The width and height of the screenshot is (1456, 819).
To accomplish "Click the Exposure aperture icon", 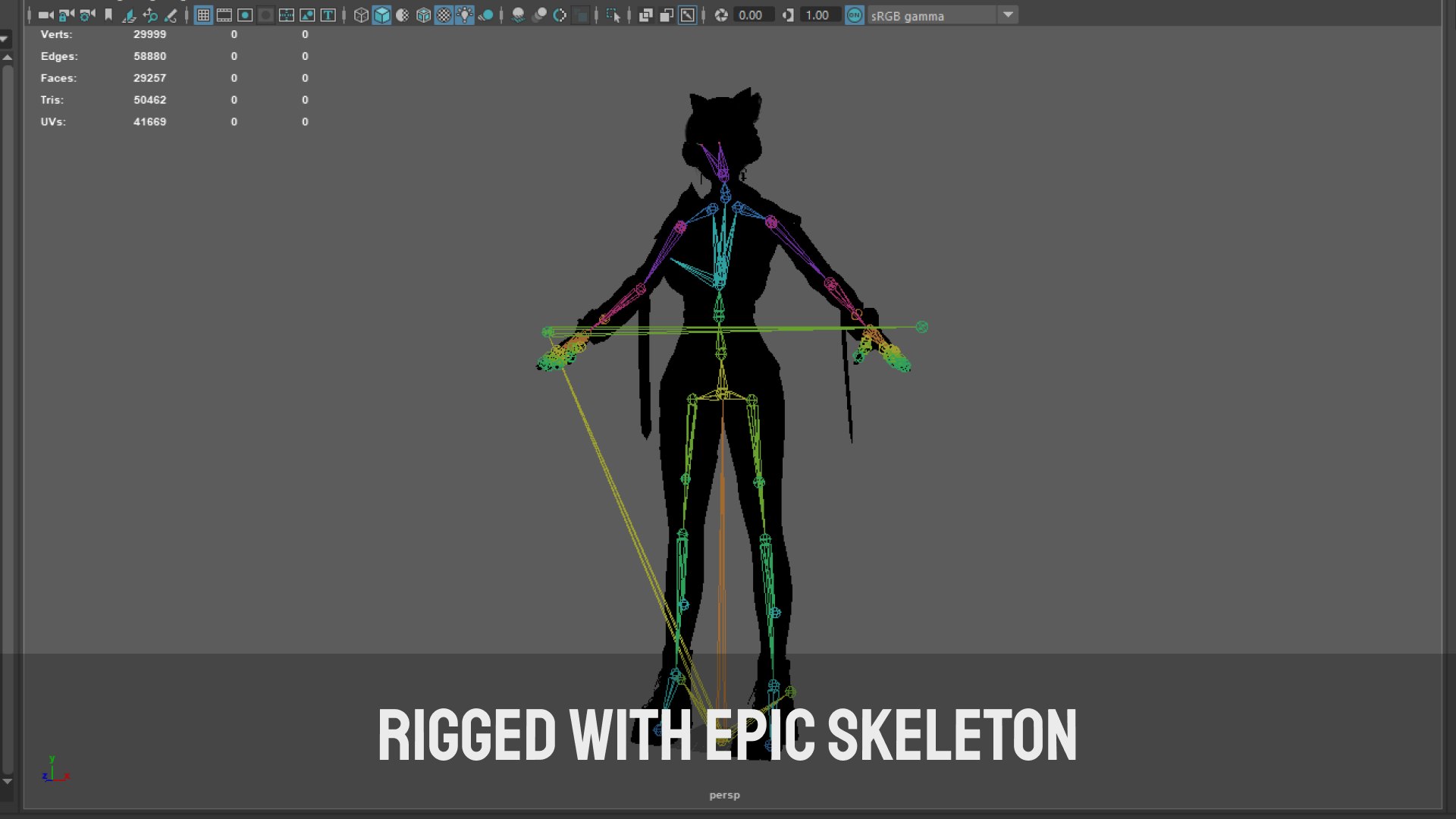I will click(721, 15).
